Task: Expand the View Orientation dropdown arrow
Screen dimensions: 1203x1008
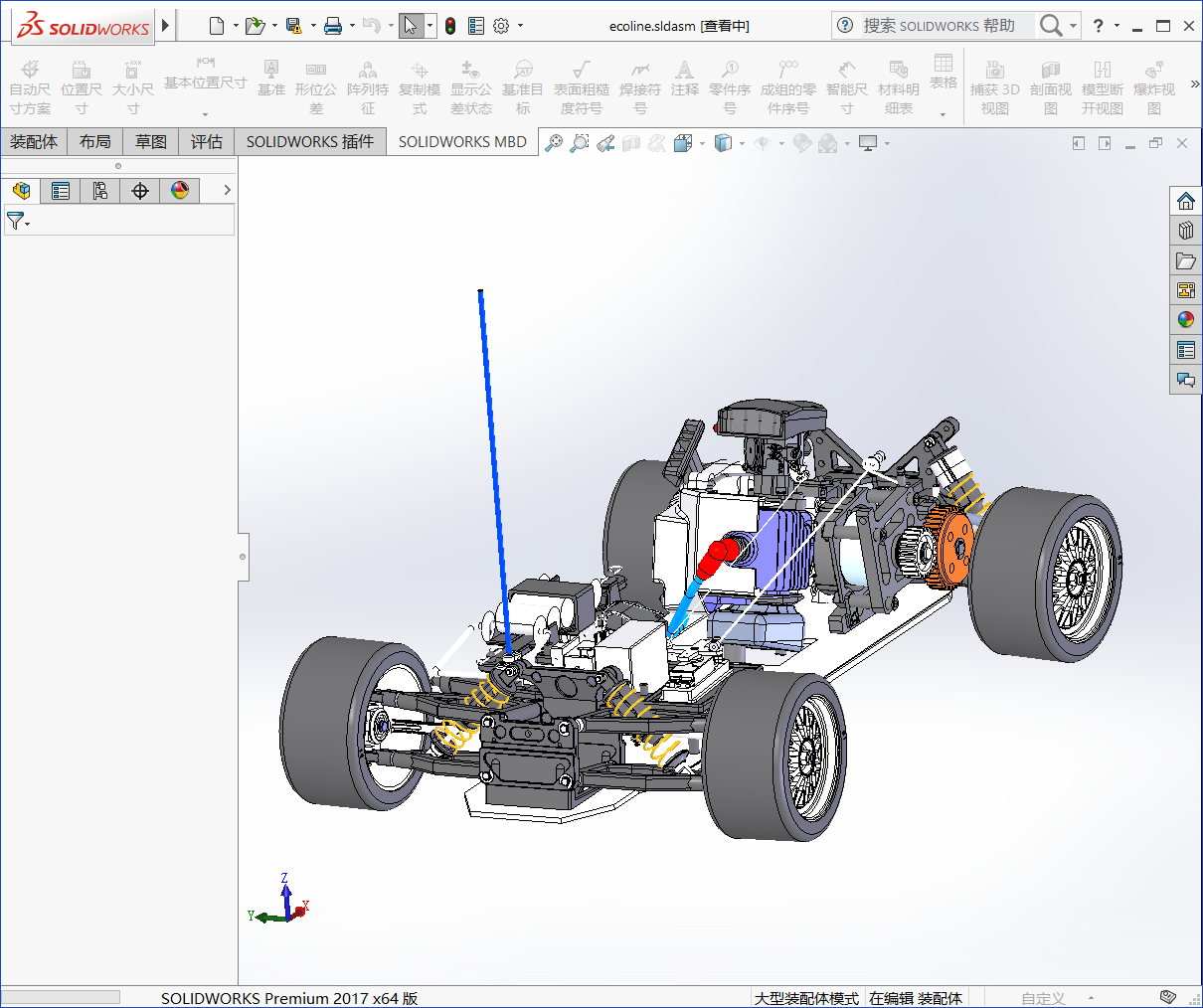Action: pyautogui.click(x=702, y=144)
